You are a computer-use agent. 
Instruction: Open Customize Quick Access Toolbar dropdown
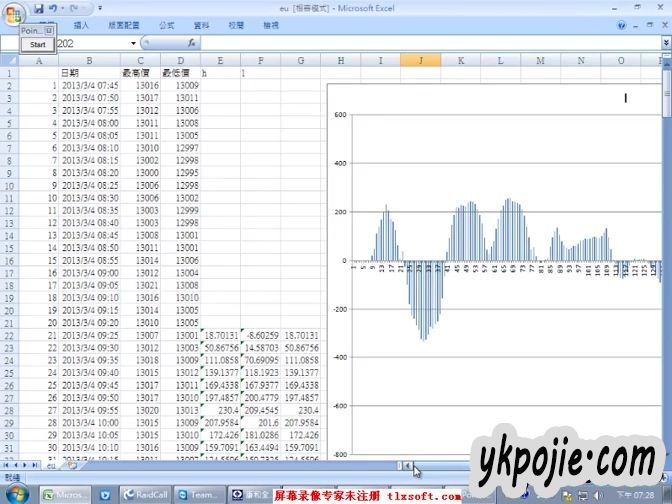[x=99, y=8]
